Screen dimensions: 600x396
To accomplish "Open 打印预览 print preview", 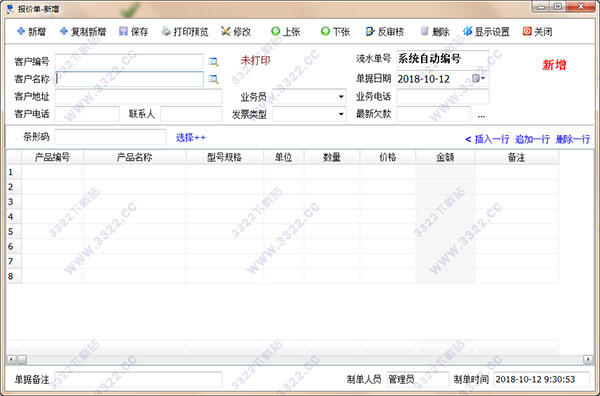I will coord(185,32).
